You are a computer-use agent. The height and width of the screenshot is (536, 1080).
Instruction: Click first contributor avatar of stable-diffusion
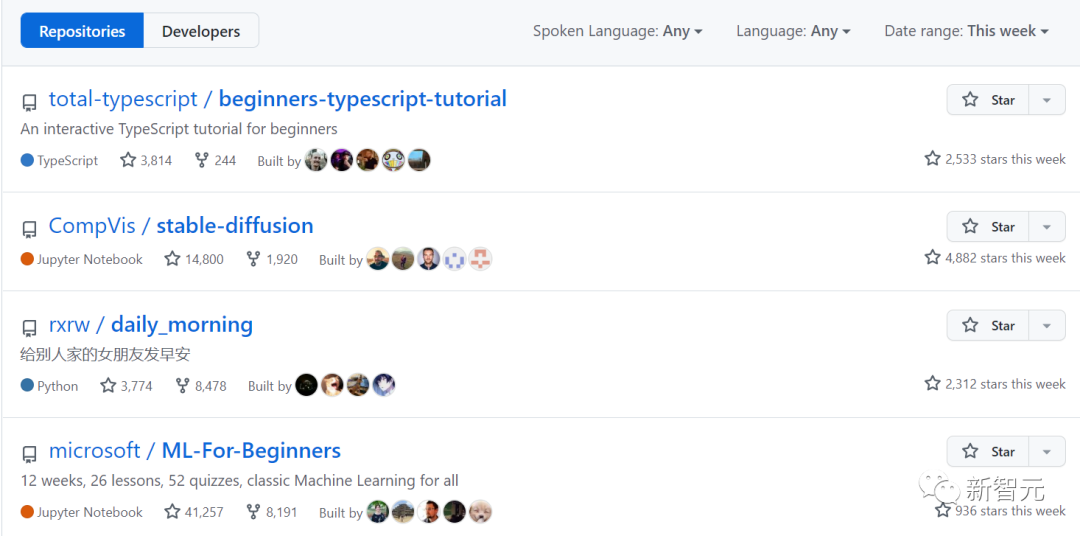point(377,259)
